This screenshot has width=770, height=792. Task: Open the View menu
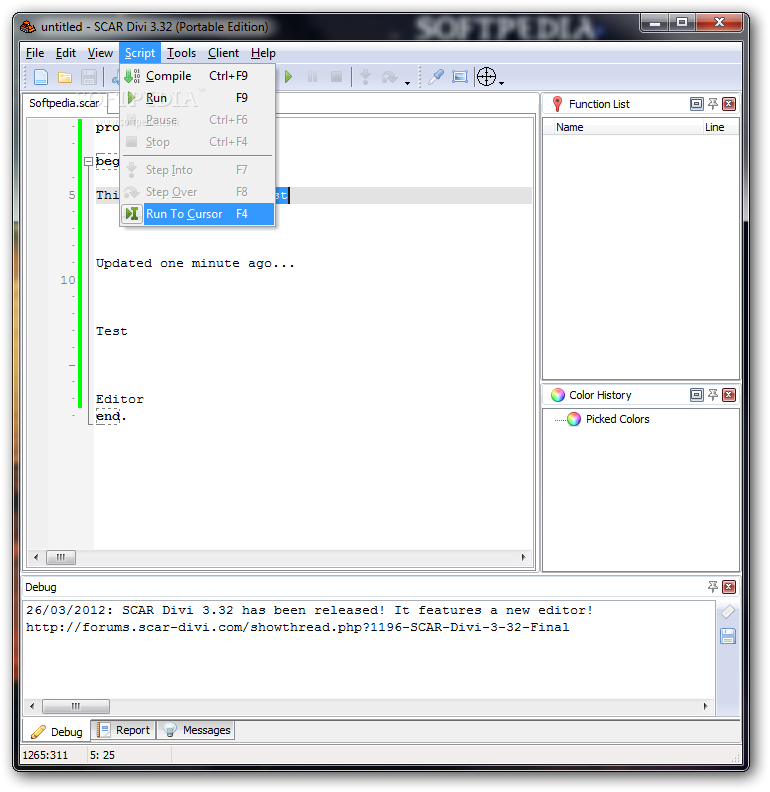click(100, 53)
